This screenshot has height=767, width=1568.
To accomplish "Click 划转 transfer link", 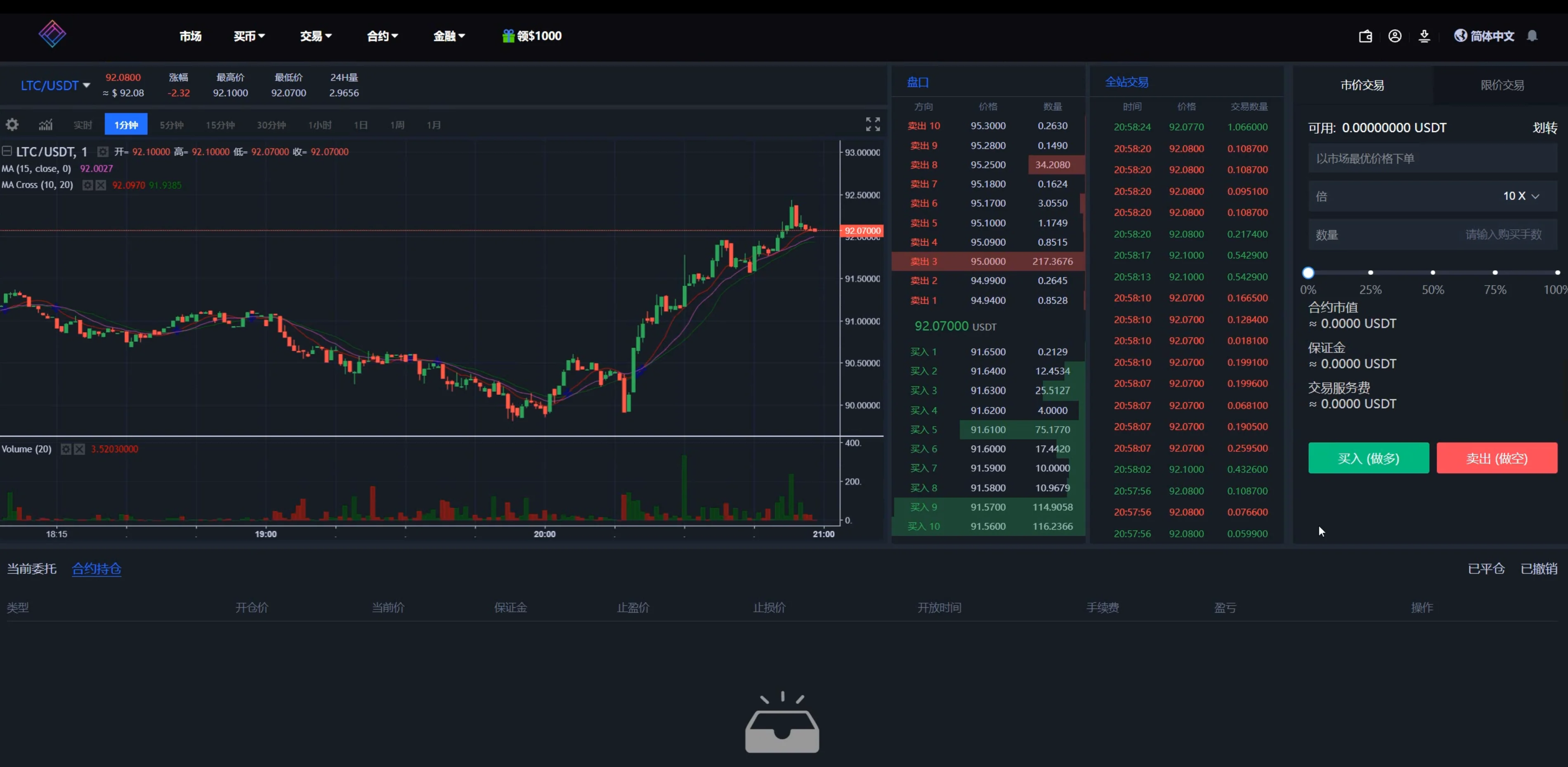I will point(1544,128).
